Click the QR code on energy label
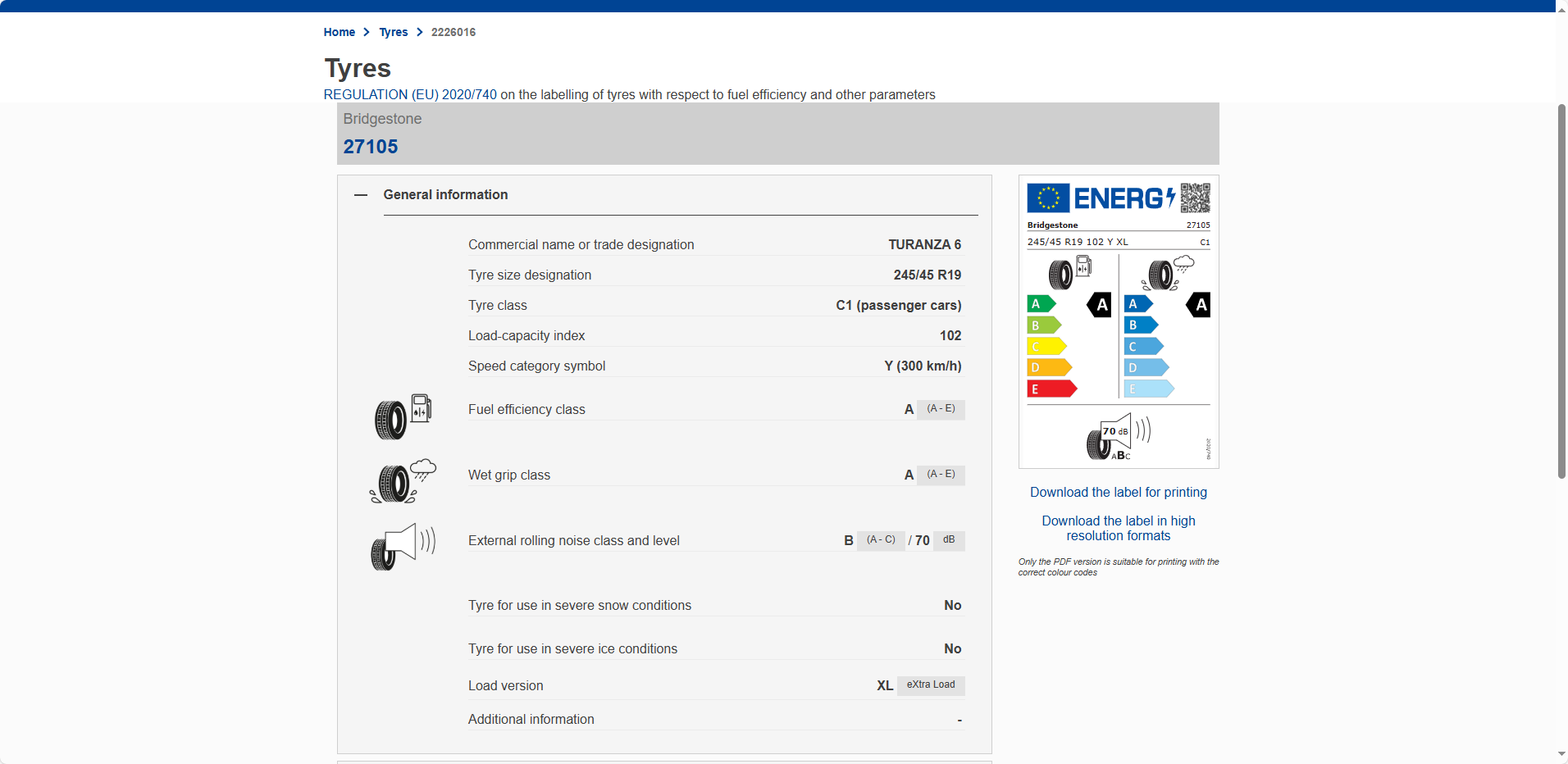Screen dimensions: 1568x764 coord(1195,198)
